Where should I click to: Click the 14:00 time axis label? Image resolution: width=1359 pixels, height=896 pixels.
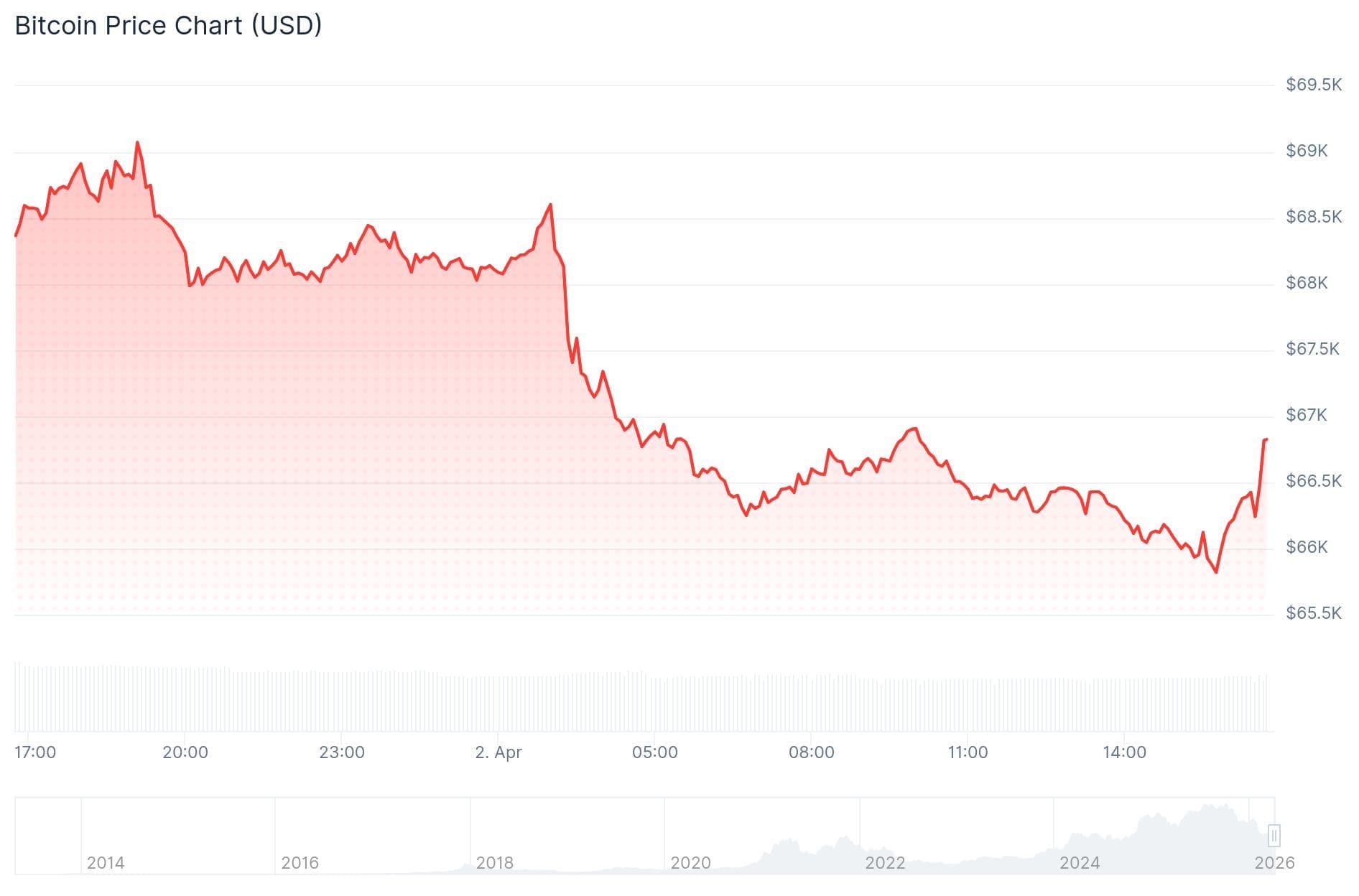click(1124, 752)
